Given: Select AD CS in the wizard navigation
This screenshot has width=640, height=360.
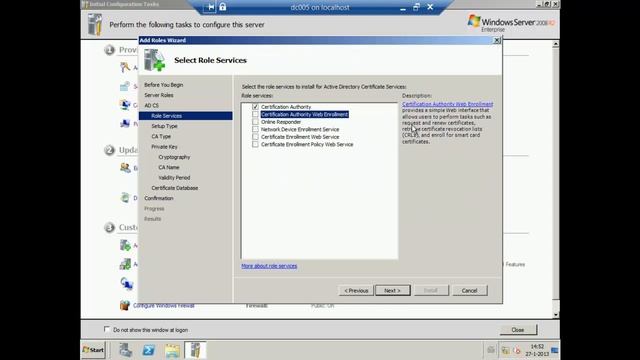Looking at the screenshot, I should [x=151, y=105].
